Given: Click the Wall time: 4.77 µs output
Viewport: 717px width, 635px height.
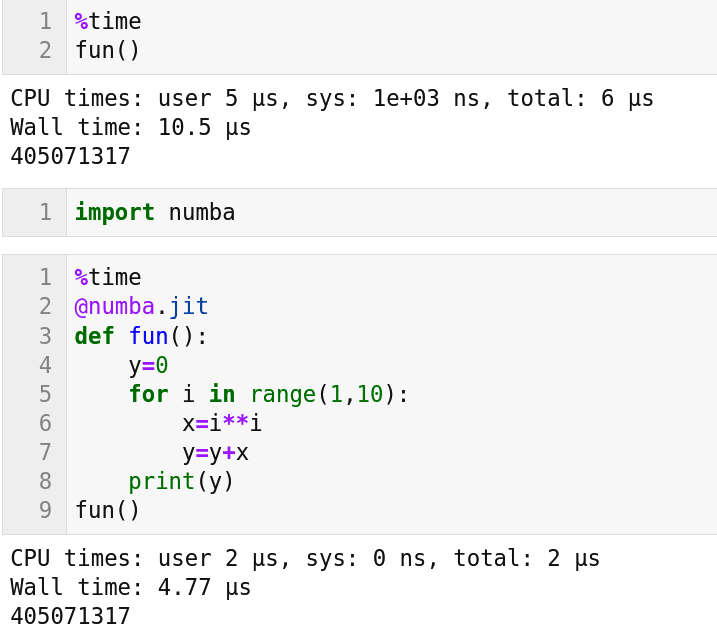Looking at the screenshot, I should [130, 587].
